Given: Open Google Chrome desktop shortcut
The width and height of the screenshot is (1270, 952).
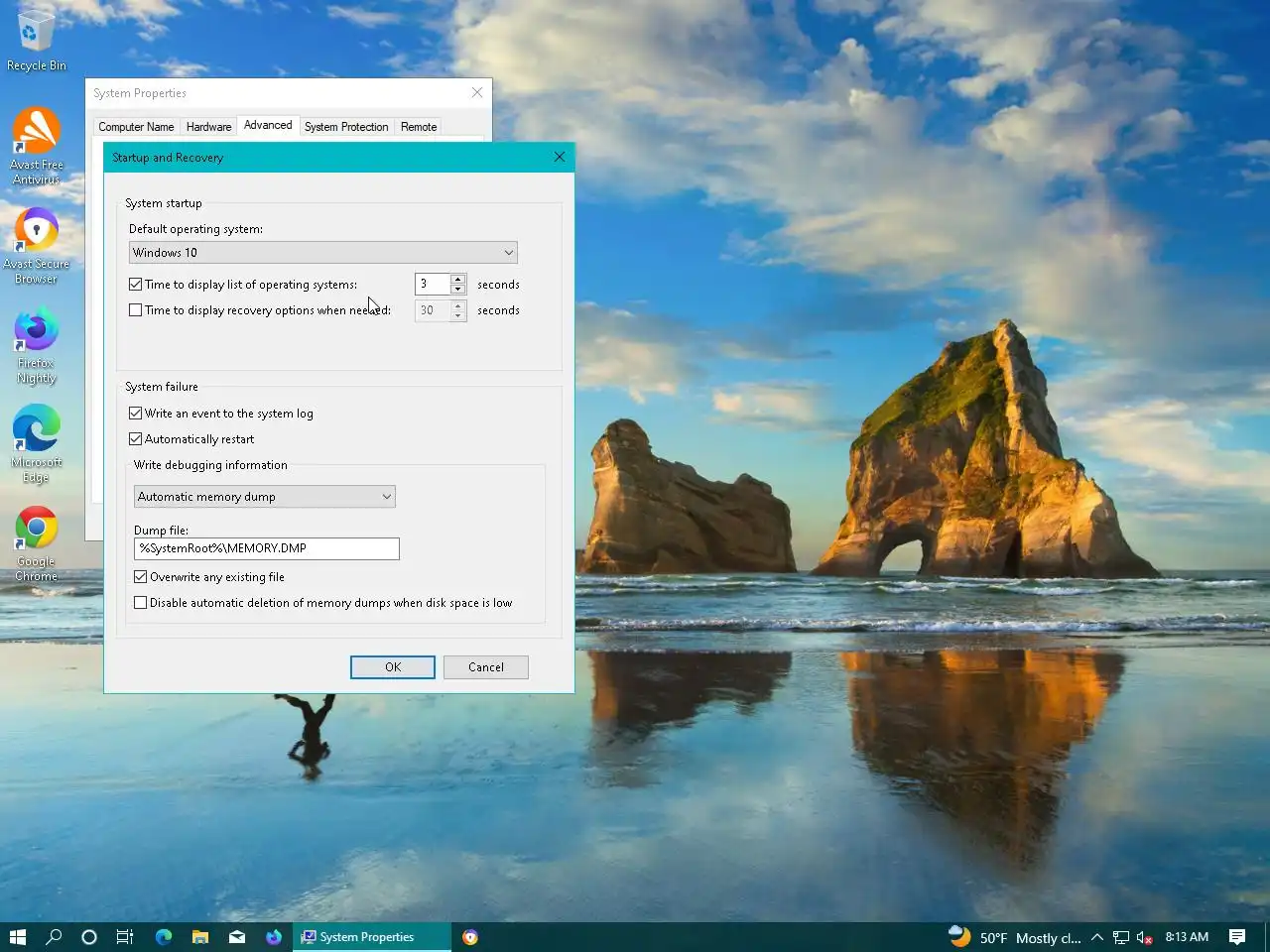Looking at the screenshot, I should tap(36, 543).
